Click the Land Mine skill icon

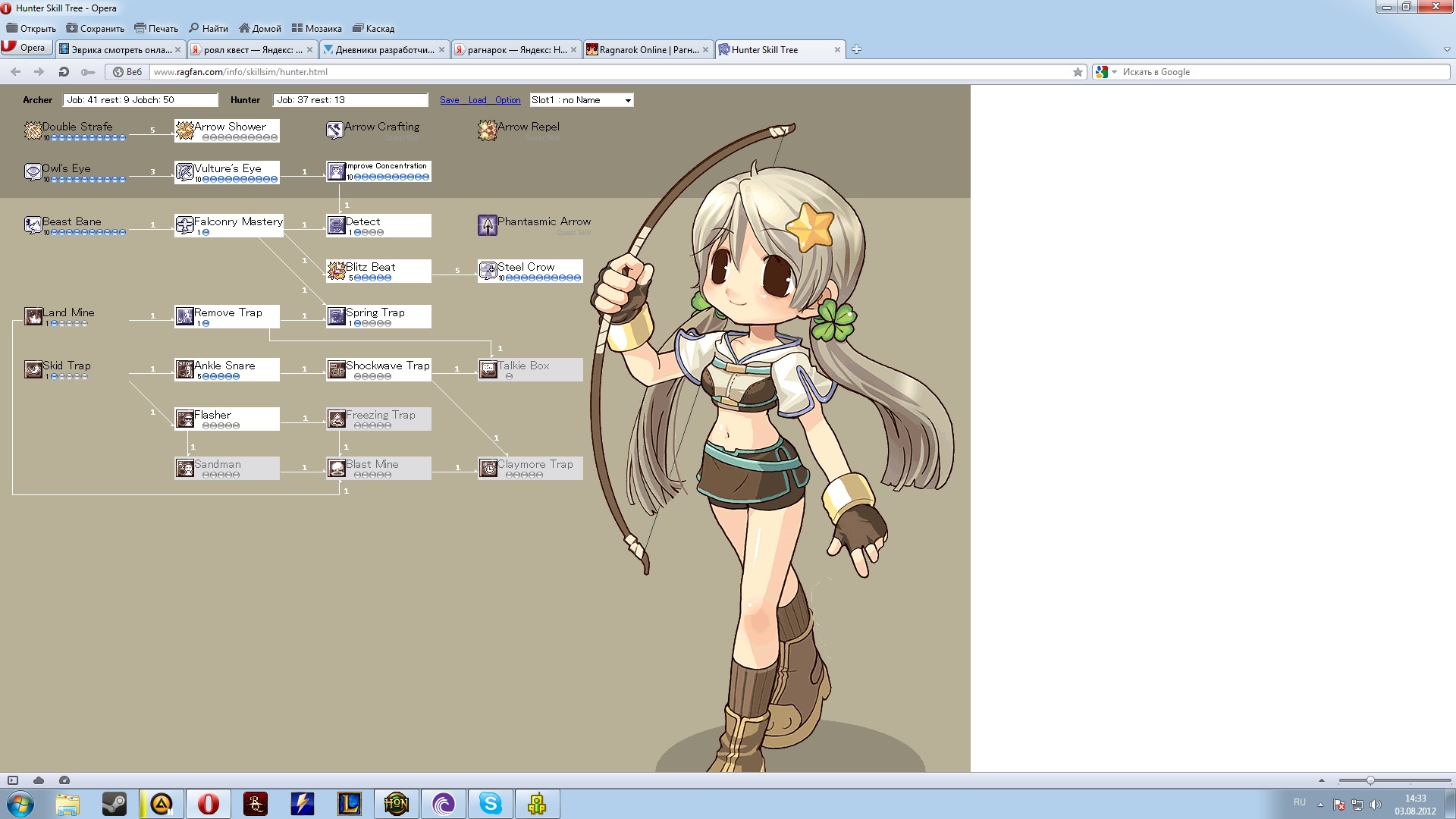pyautogui.click(x=33, y=316)
